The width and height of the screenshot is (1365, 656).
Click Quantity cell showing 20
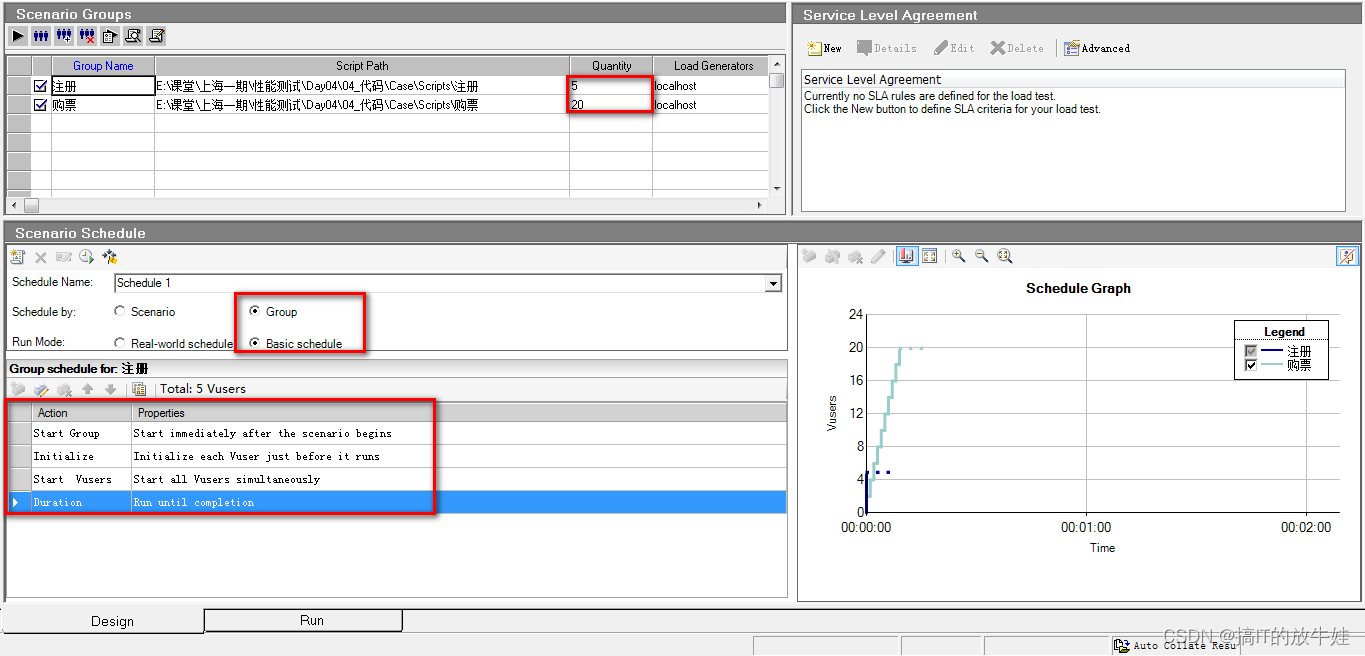point(611,104)
